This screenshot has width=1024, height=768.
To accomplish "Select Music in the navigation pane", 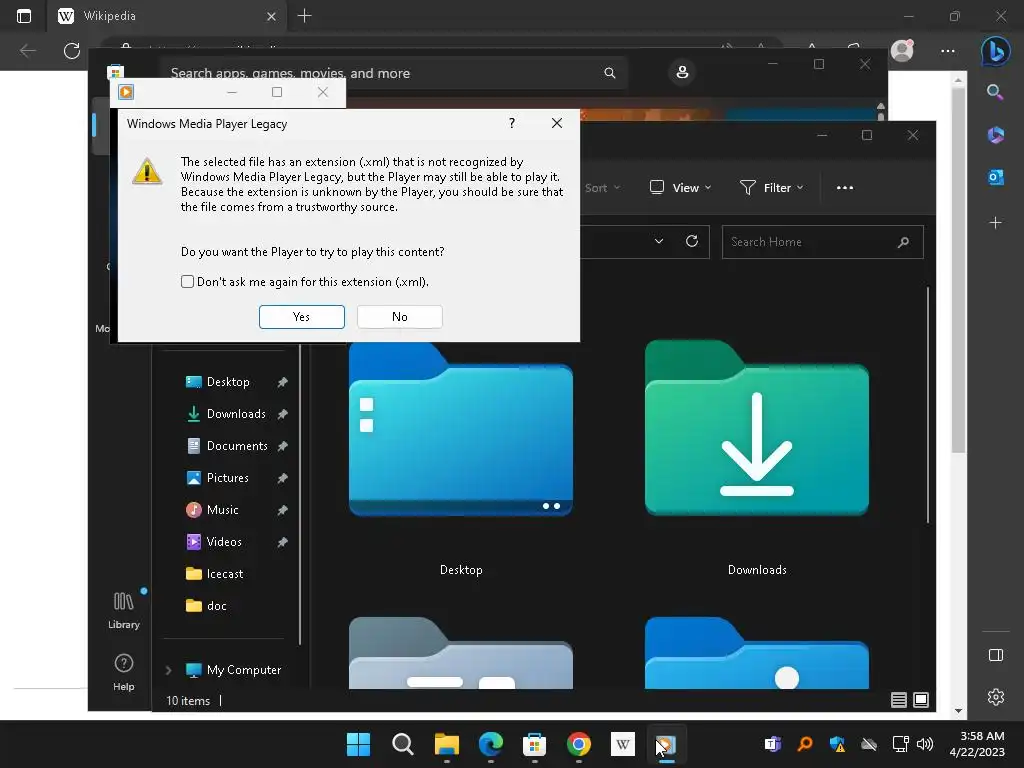I will pyautogui.click(x=222, y=510).
